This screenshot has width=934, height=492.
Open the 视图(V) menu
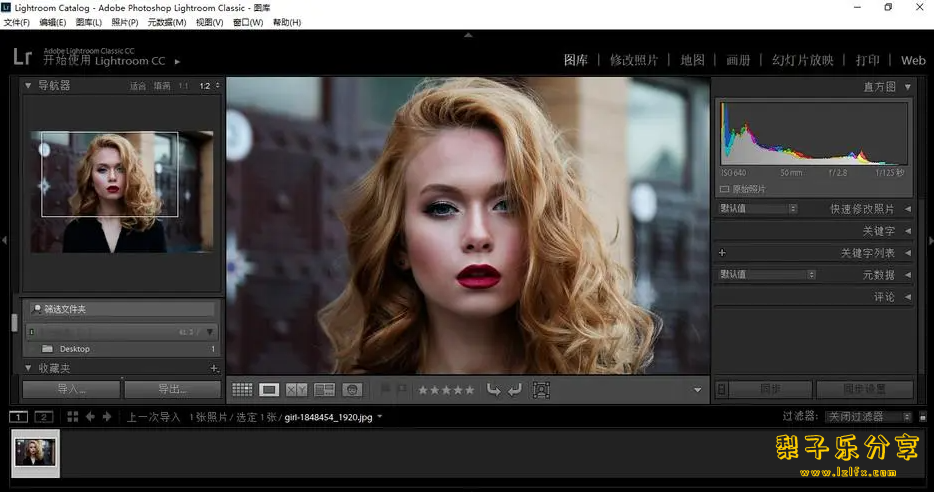pyautogui.click(x=210, y=23)
